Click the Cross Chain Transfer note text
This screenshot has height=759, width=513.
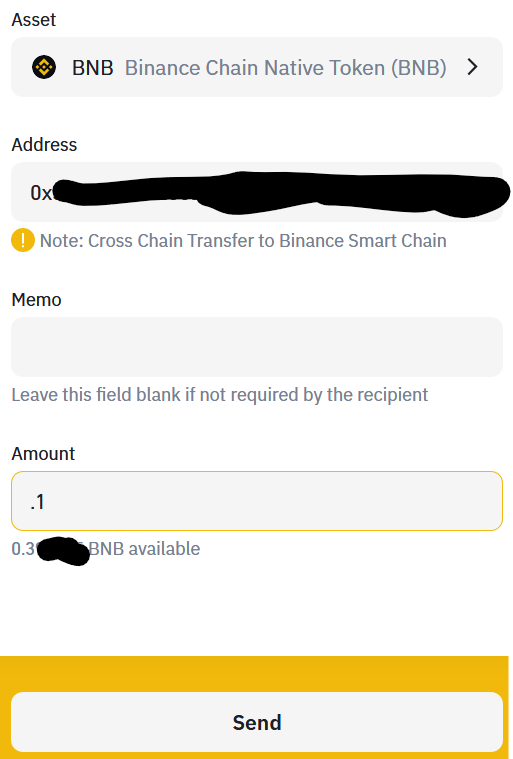coord(243,241)
